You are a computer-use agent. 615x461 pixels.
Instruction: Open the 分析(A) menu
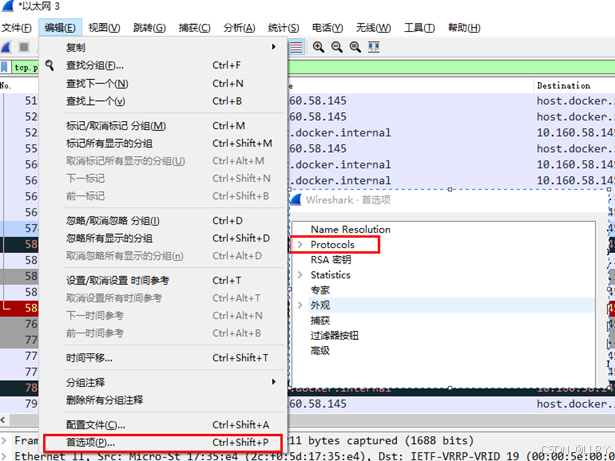[x=239, y=28]
